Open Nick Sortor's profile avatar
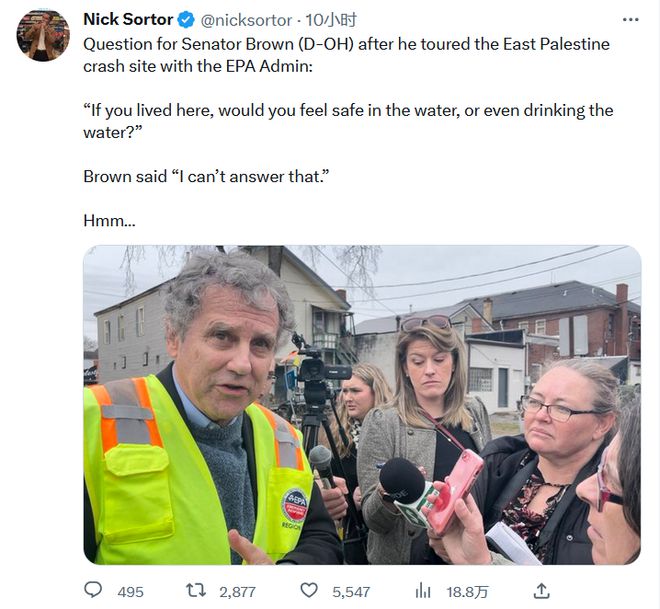Viewport: 660px width, 609px height. coord(43,35)
